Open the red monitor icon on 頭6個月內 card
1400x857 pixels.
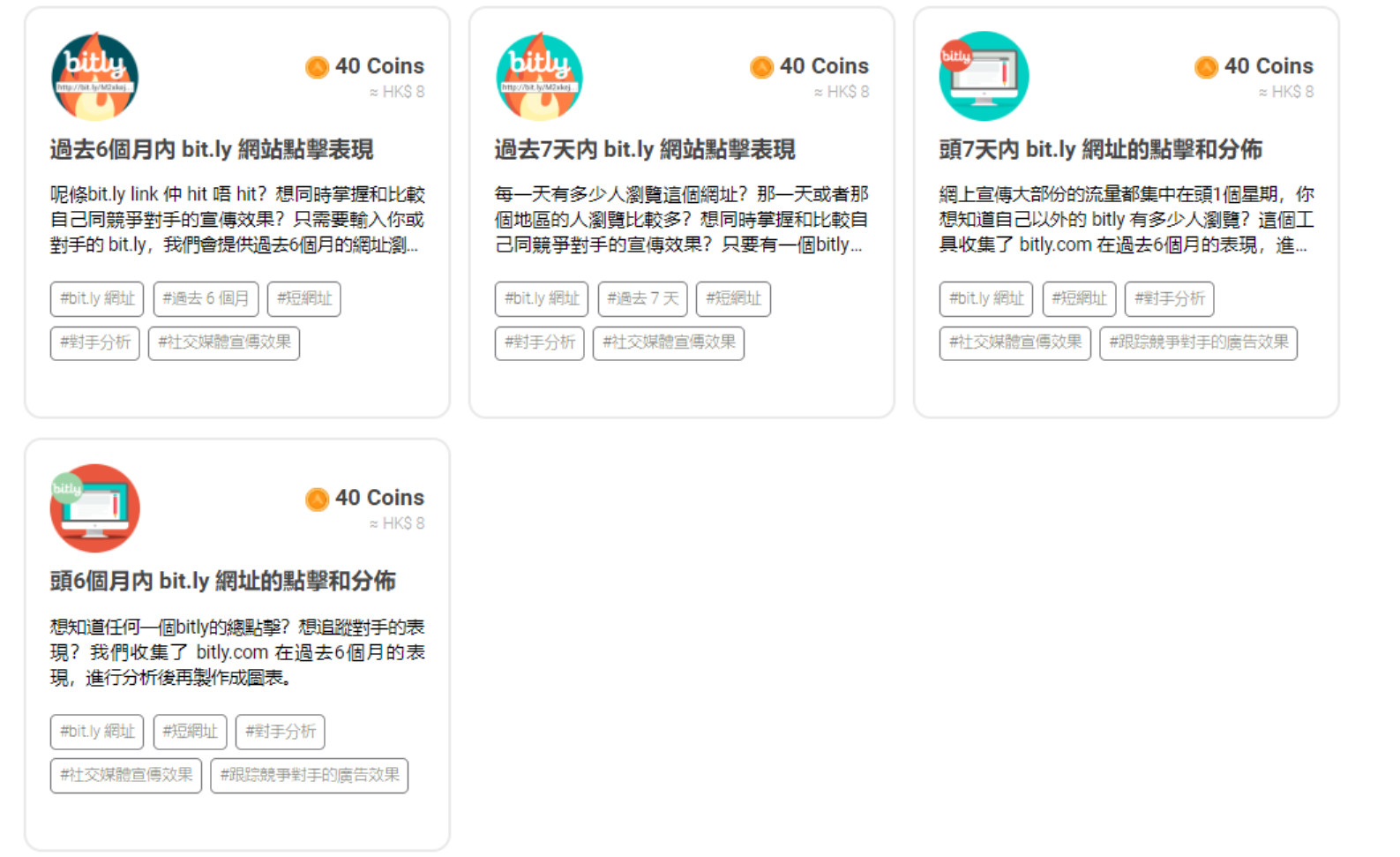95,508
